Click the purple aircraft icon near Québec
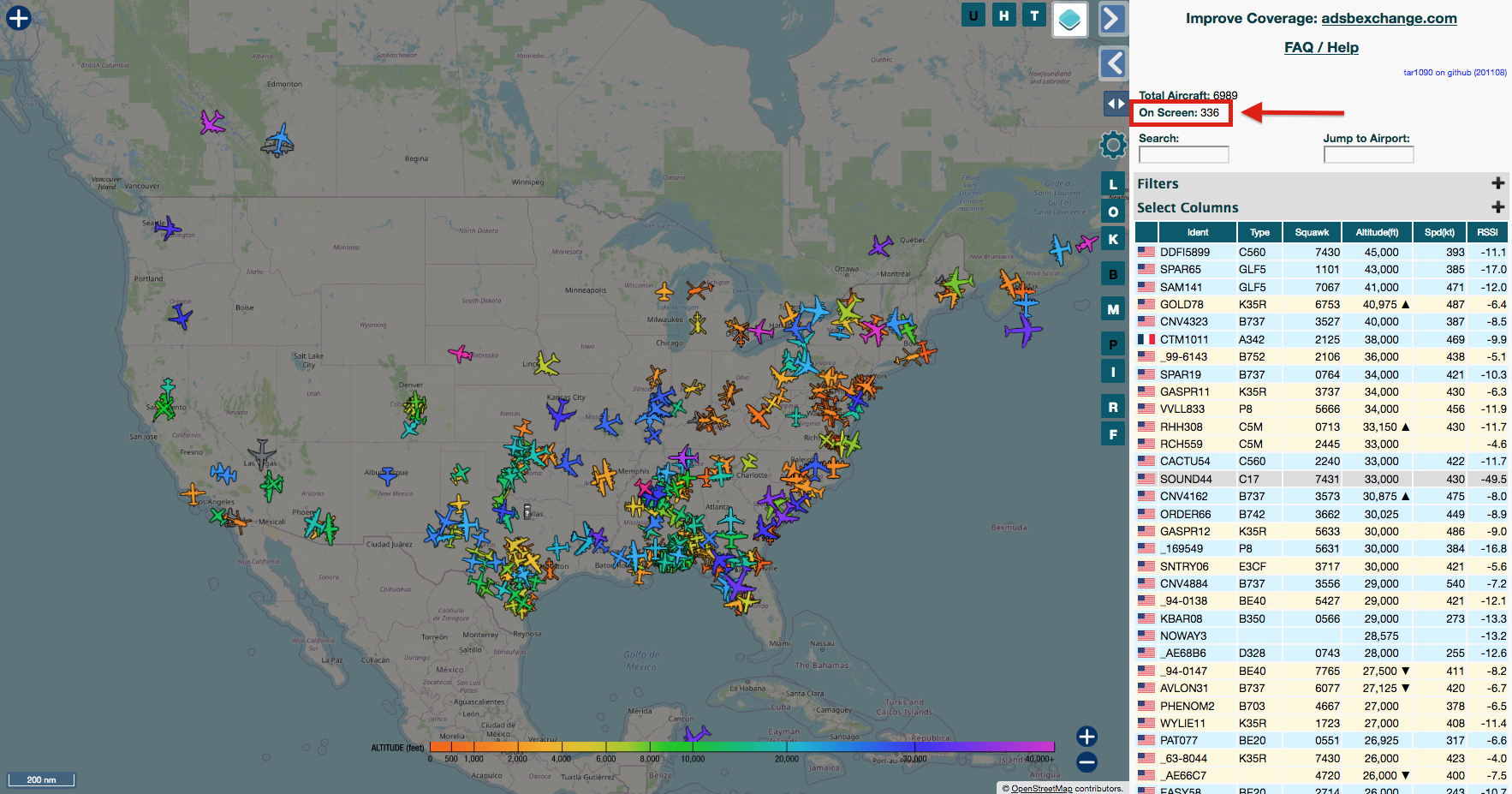1512x794 pixels. (x=881, y=247)
